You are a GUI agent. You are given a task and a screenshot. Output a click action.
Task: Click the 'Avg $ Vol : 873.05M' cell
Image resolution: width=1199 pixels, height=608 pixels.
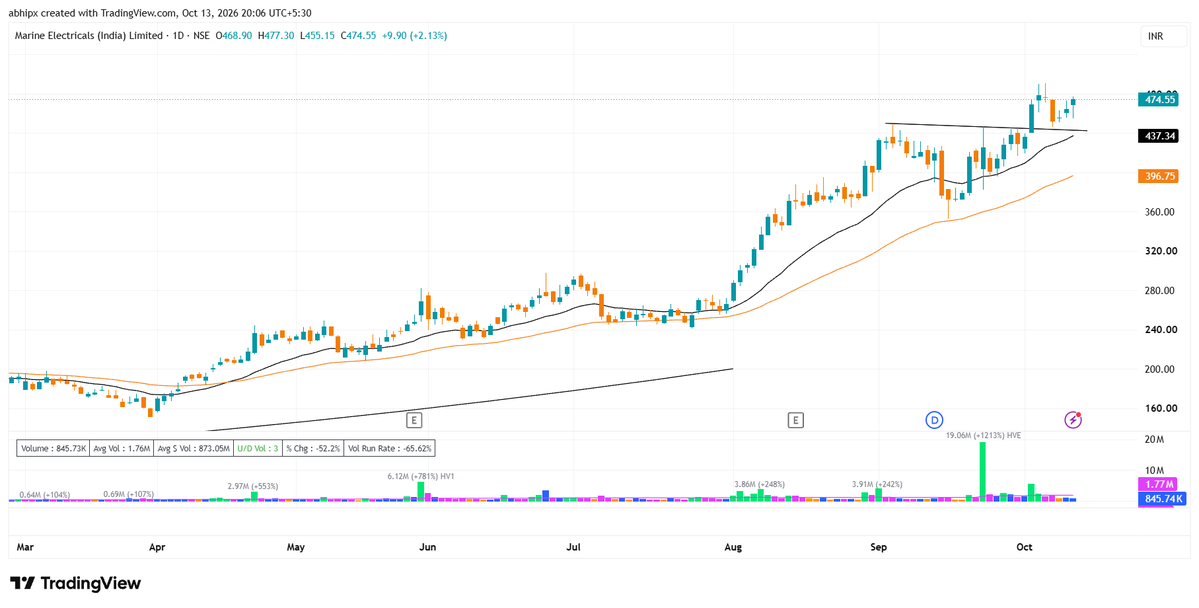pos(193,449)
